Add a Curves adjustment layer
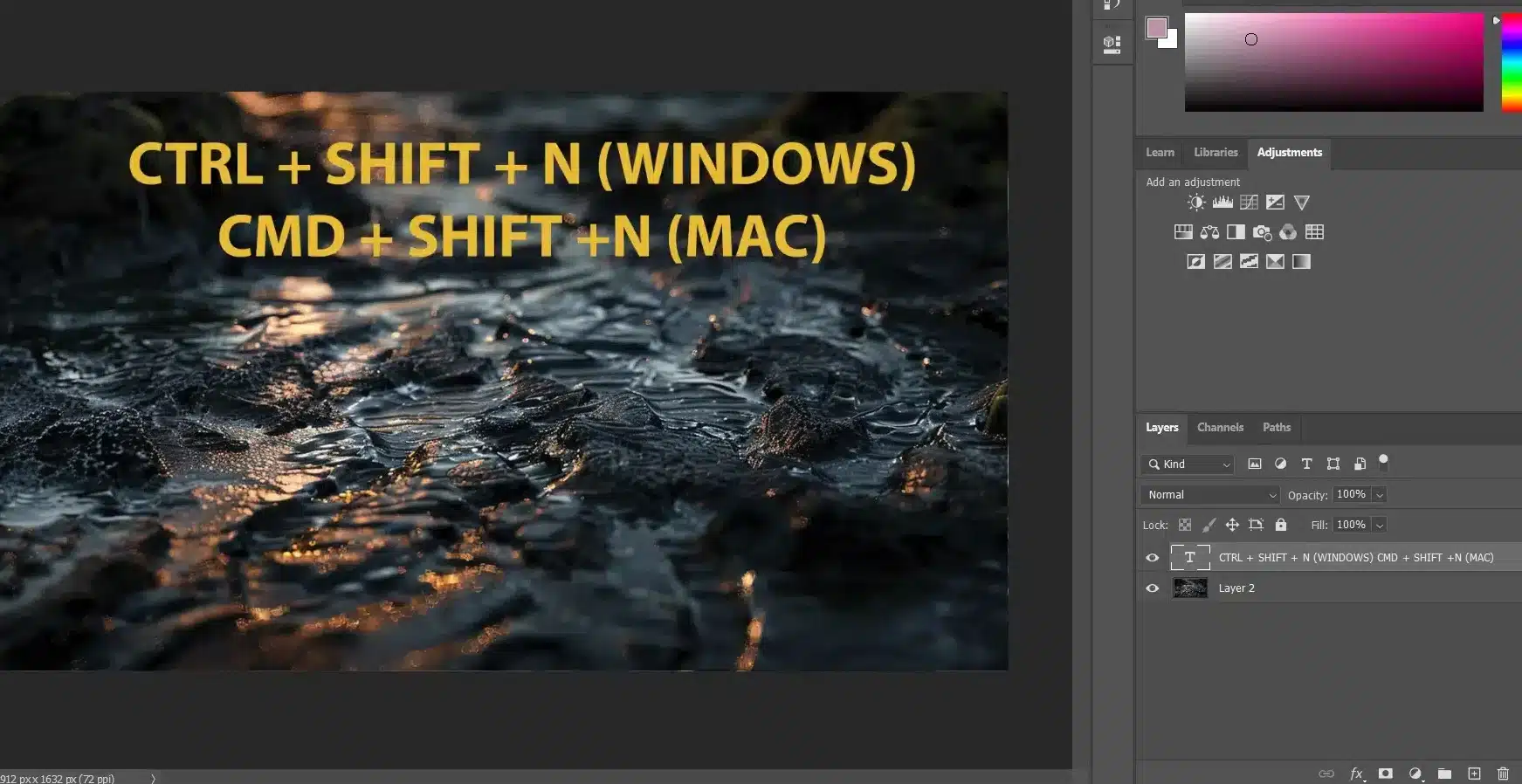This screenshot has width=1522, height=784. [1249, 203]
